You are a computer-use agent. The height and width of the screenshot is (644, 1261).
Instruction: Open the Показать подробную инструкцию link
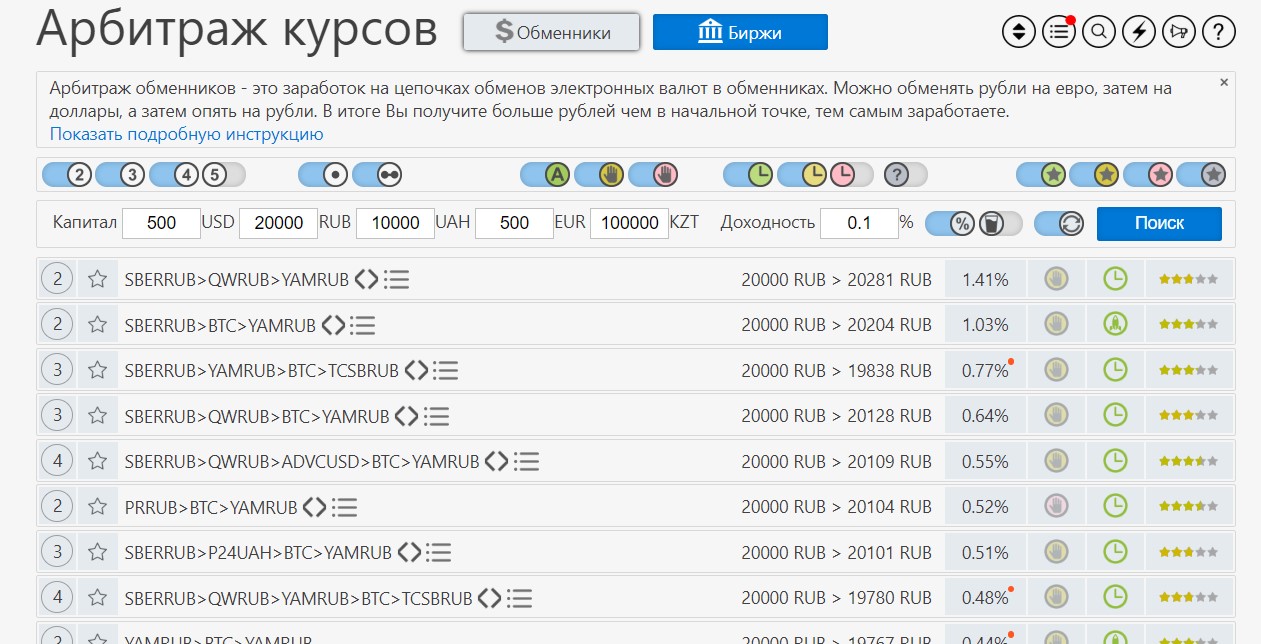pos(186,134)
